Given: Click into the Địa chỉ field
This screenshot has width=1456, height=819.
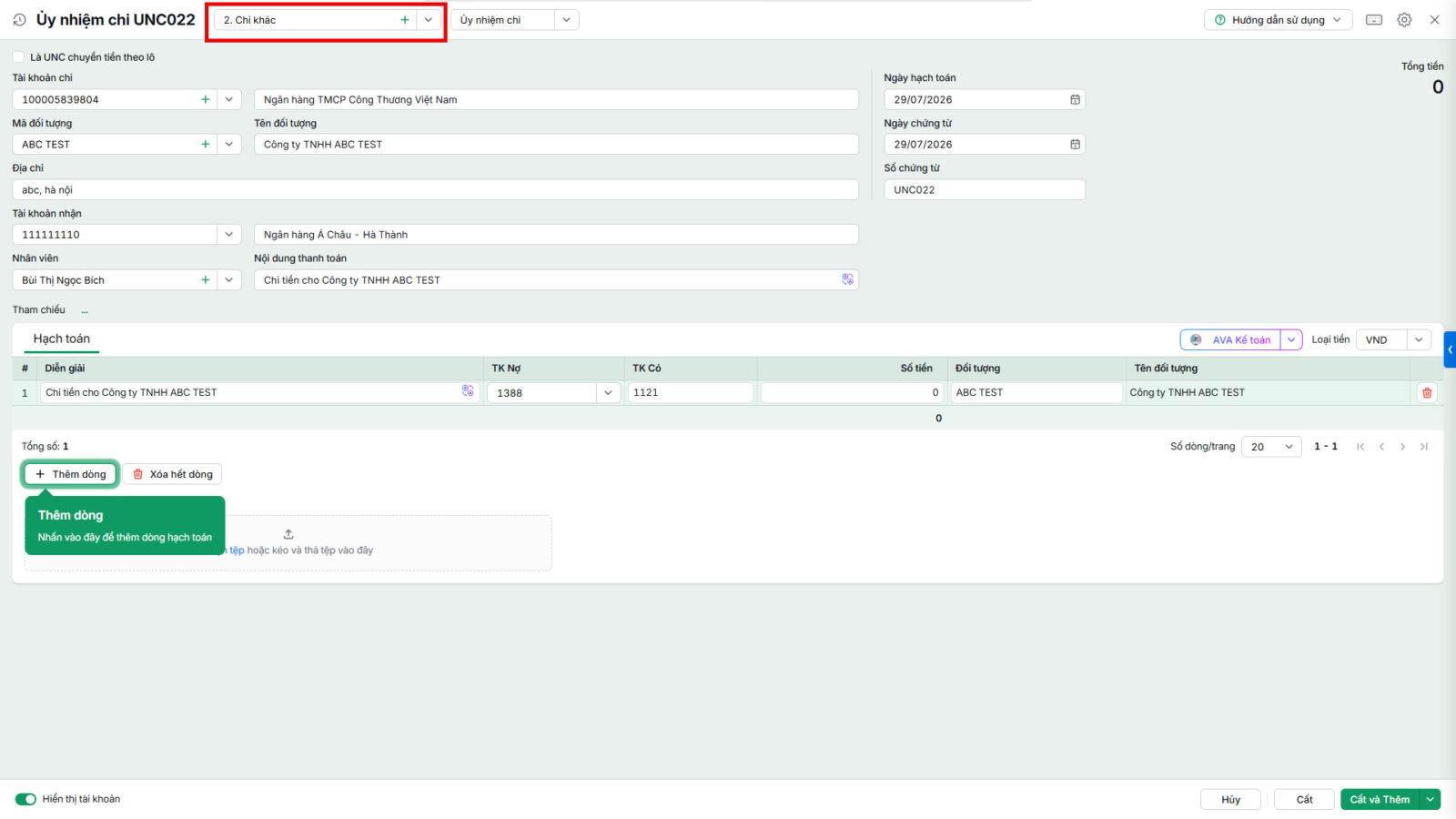Looking at the screenshot, I should click(x=435, y=190).
